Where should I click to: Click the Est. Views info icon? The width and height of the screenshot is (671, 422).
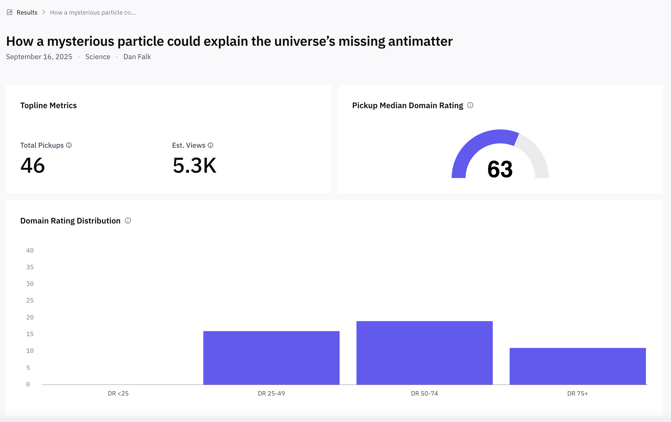pos(210,145)
